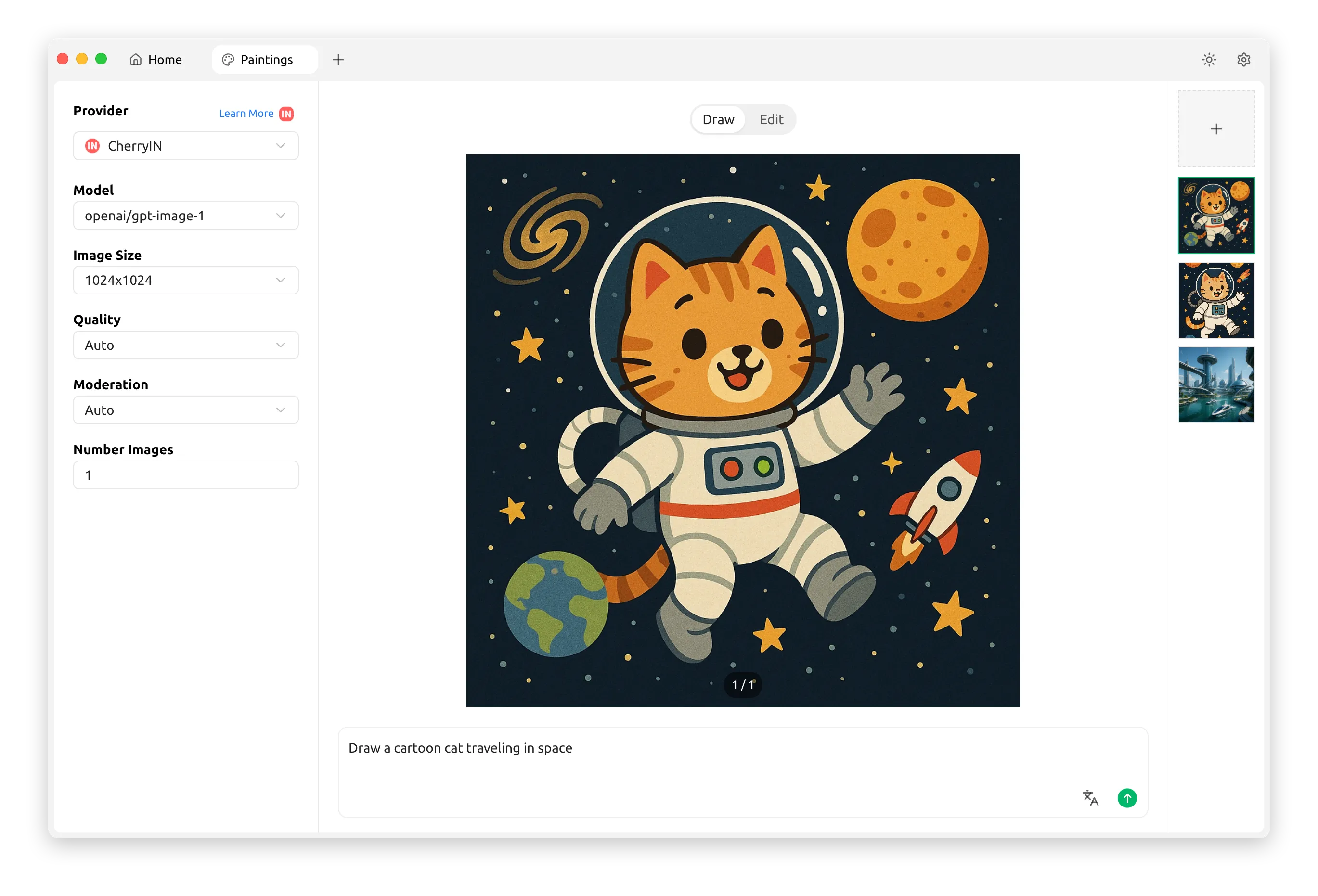The width and height of the screenshot is (1318, 896).
Task: Add a new painting with plus tile
Action: [x=1216, y=129]
